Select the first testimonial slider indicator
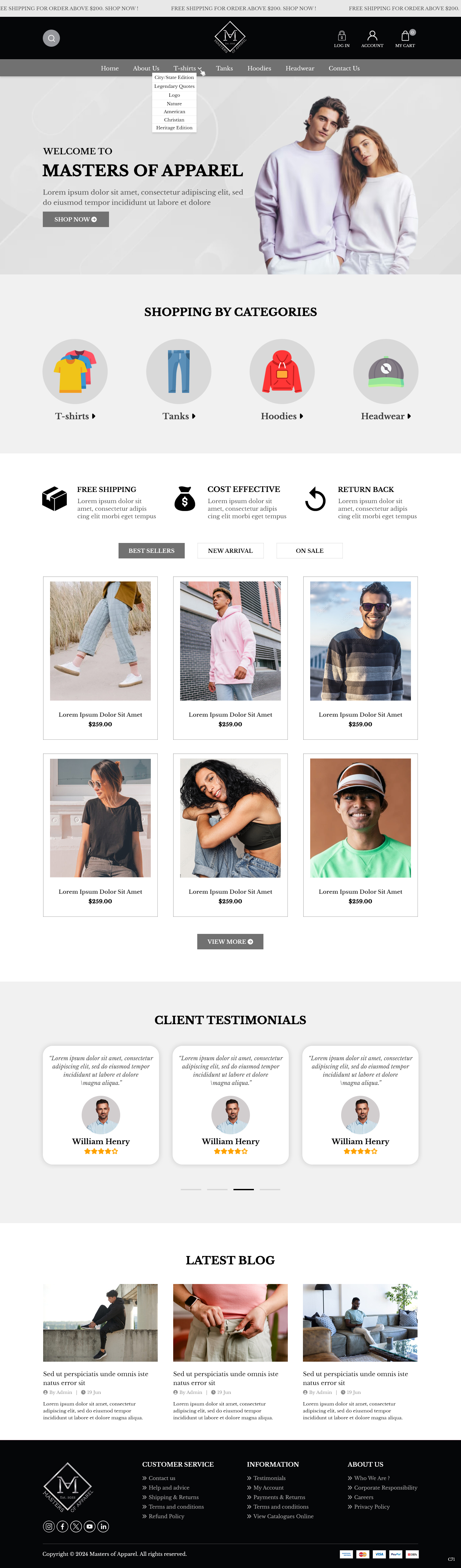 pyautogui.click(x=191, y=1189)
